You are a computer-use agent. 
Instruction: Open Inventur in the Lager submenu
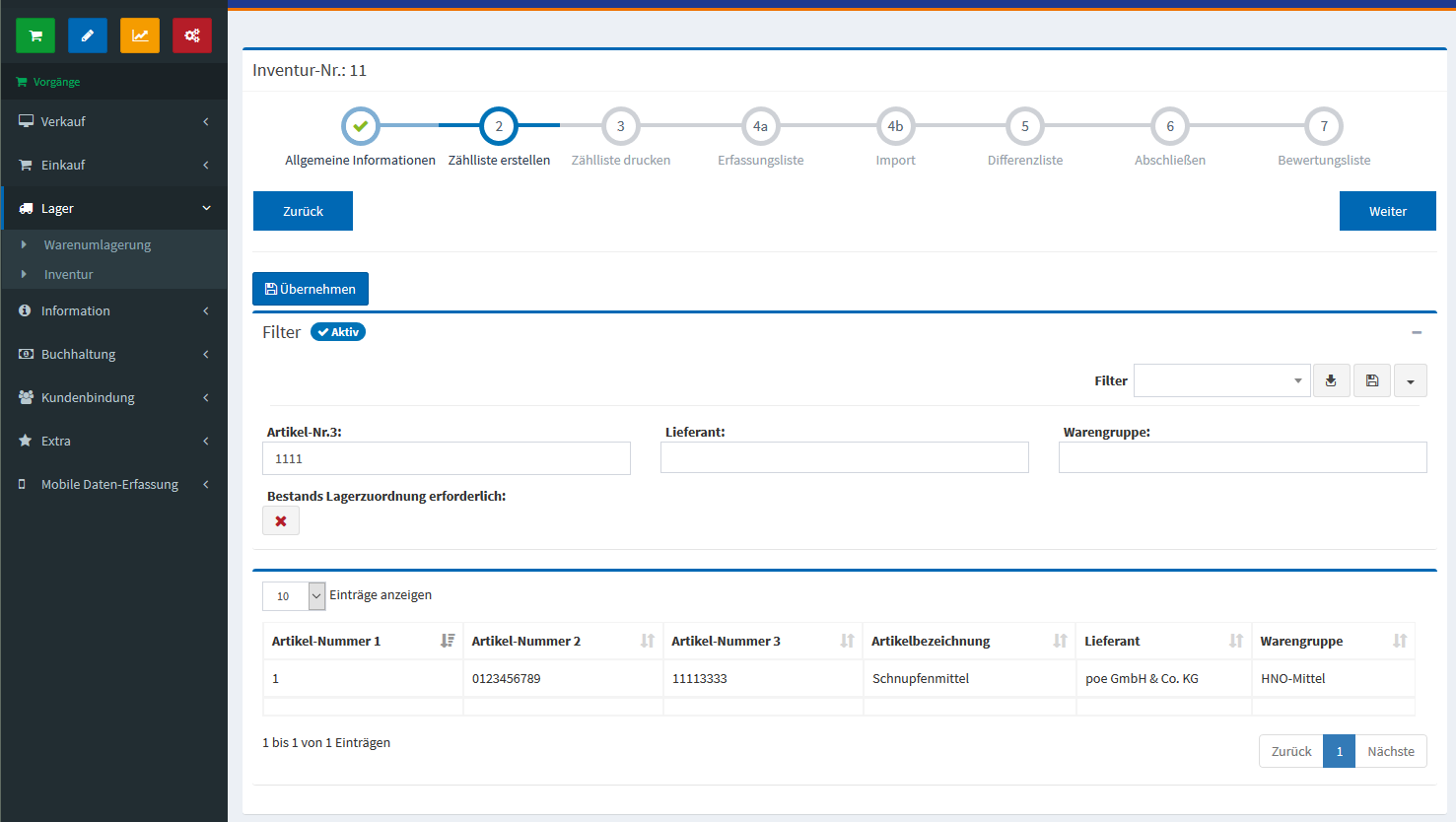click(68, 274)
